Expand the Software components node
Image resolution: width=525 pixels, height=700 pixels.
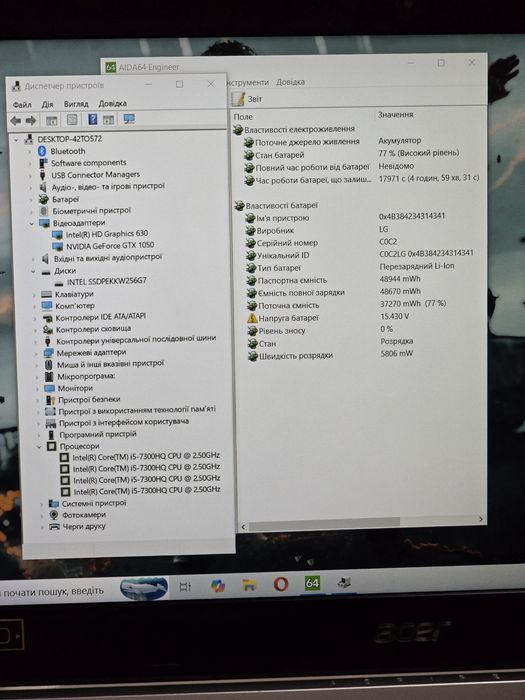pos(30,164)
